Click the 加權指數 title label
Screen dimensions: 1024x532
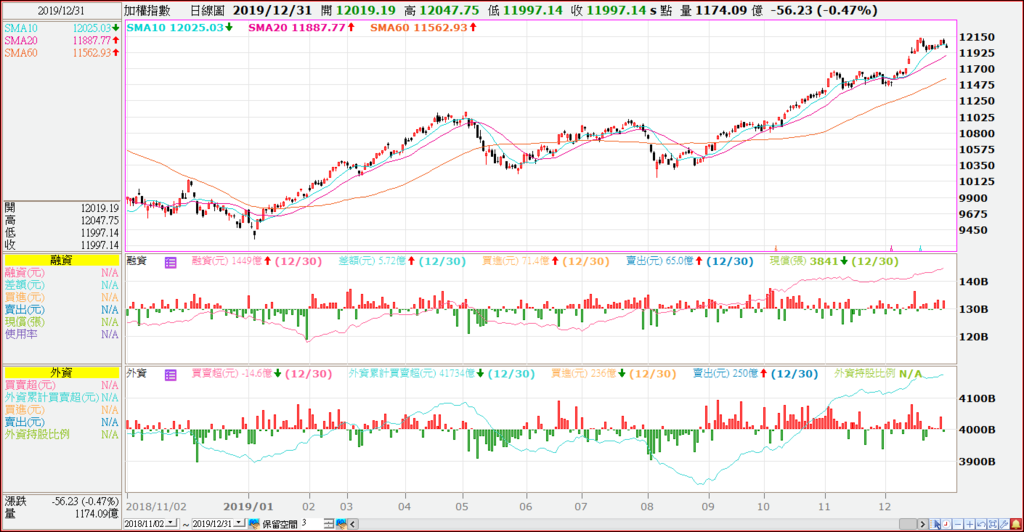(148, 10)
